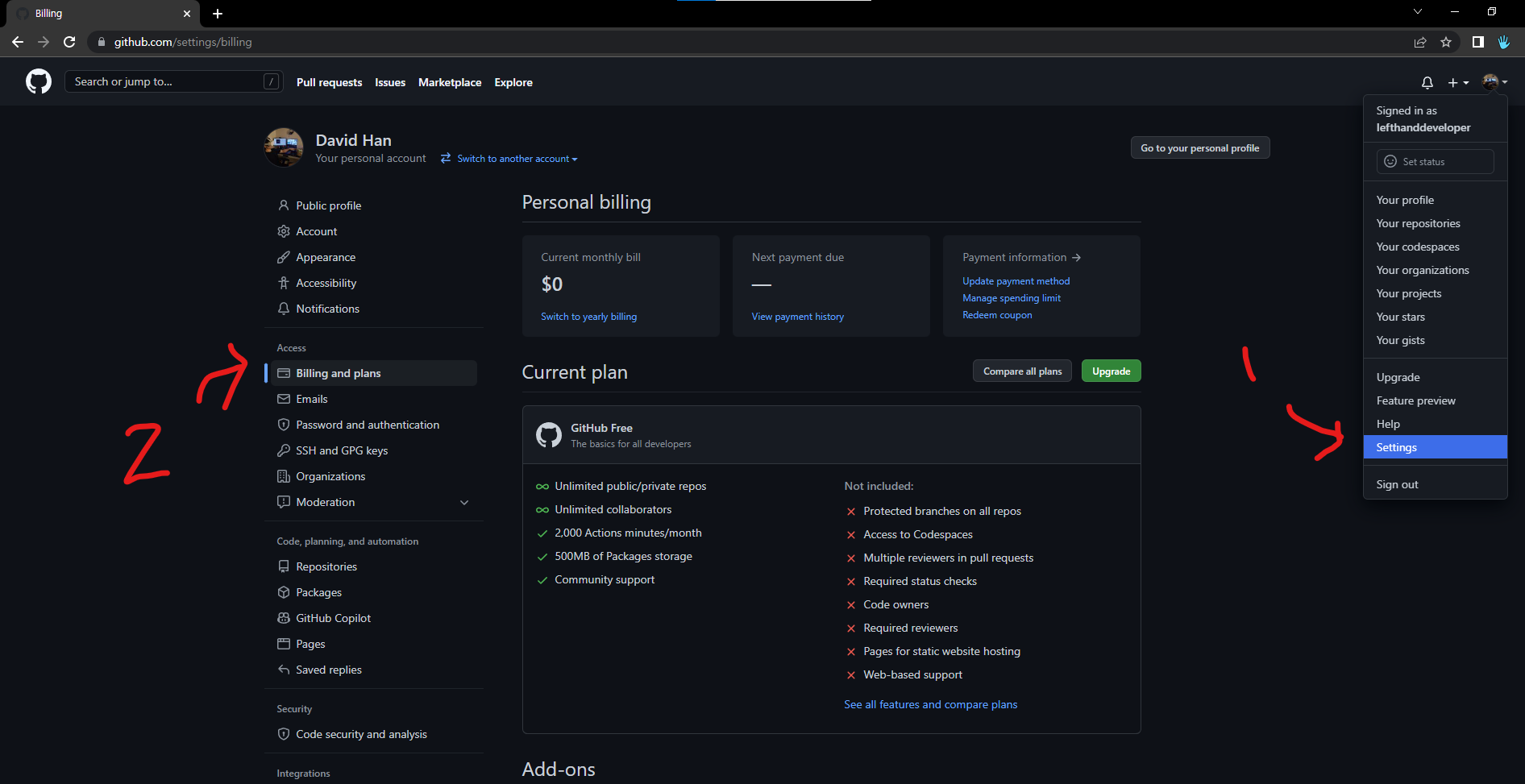Click the Password and authentication shield icon

pos(284,425)
